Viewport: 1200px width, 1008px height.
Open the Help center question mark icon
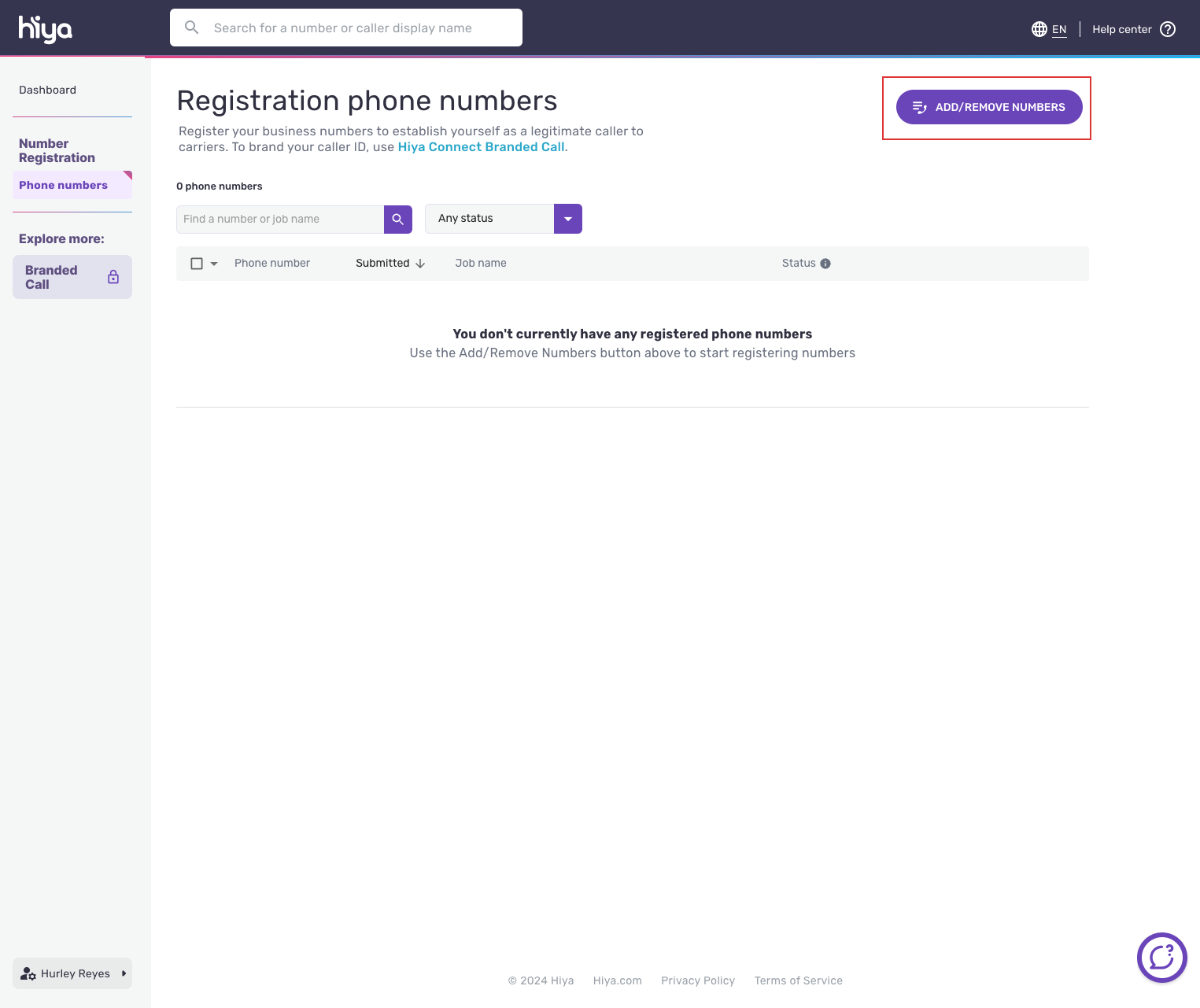click(x=1168, y=29)
